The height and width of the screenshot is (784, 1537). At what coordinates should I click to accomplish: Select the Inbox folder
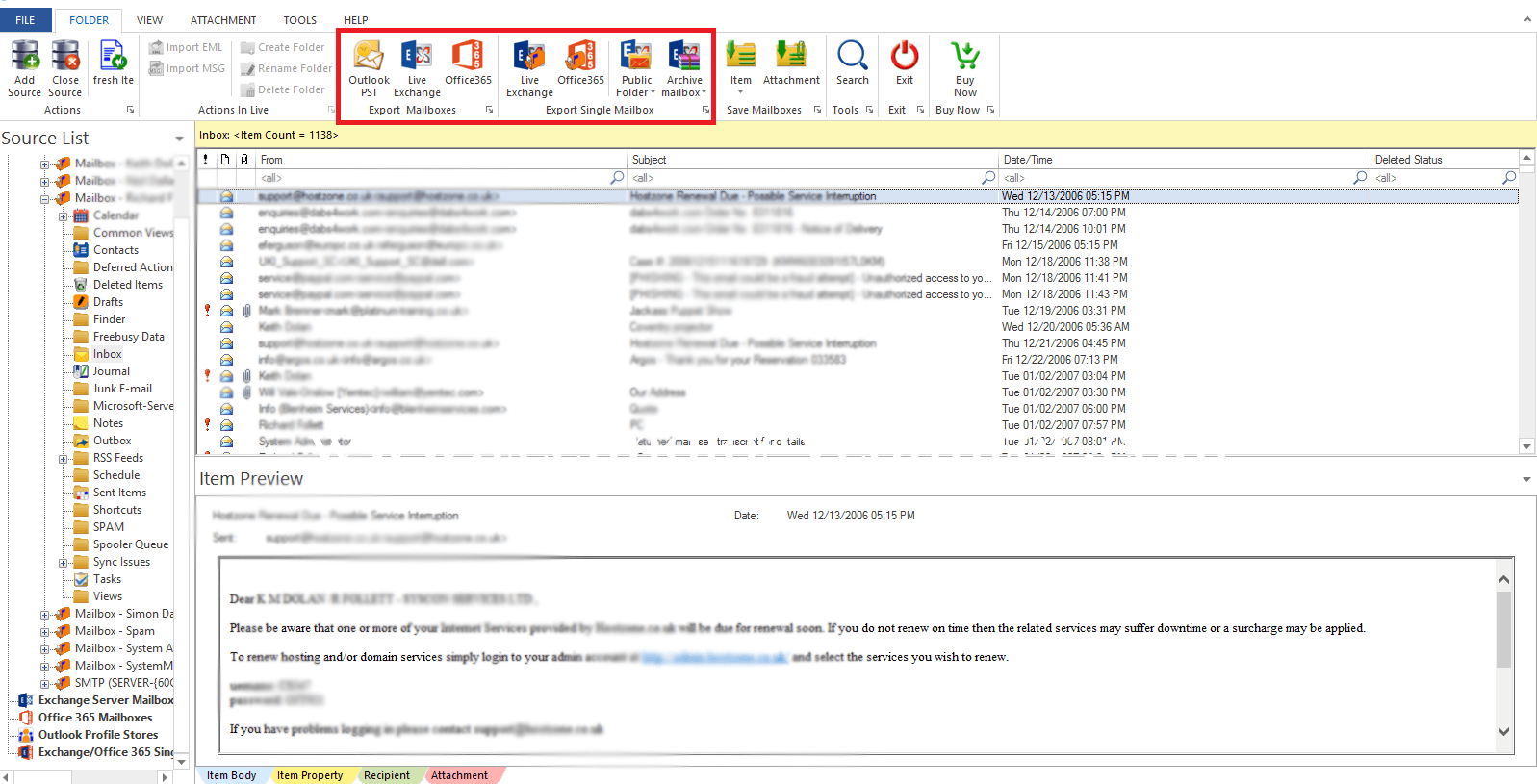pos(108,354)
